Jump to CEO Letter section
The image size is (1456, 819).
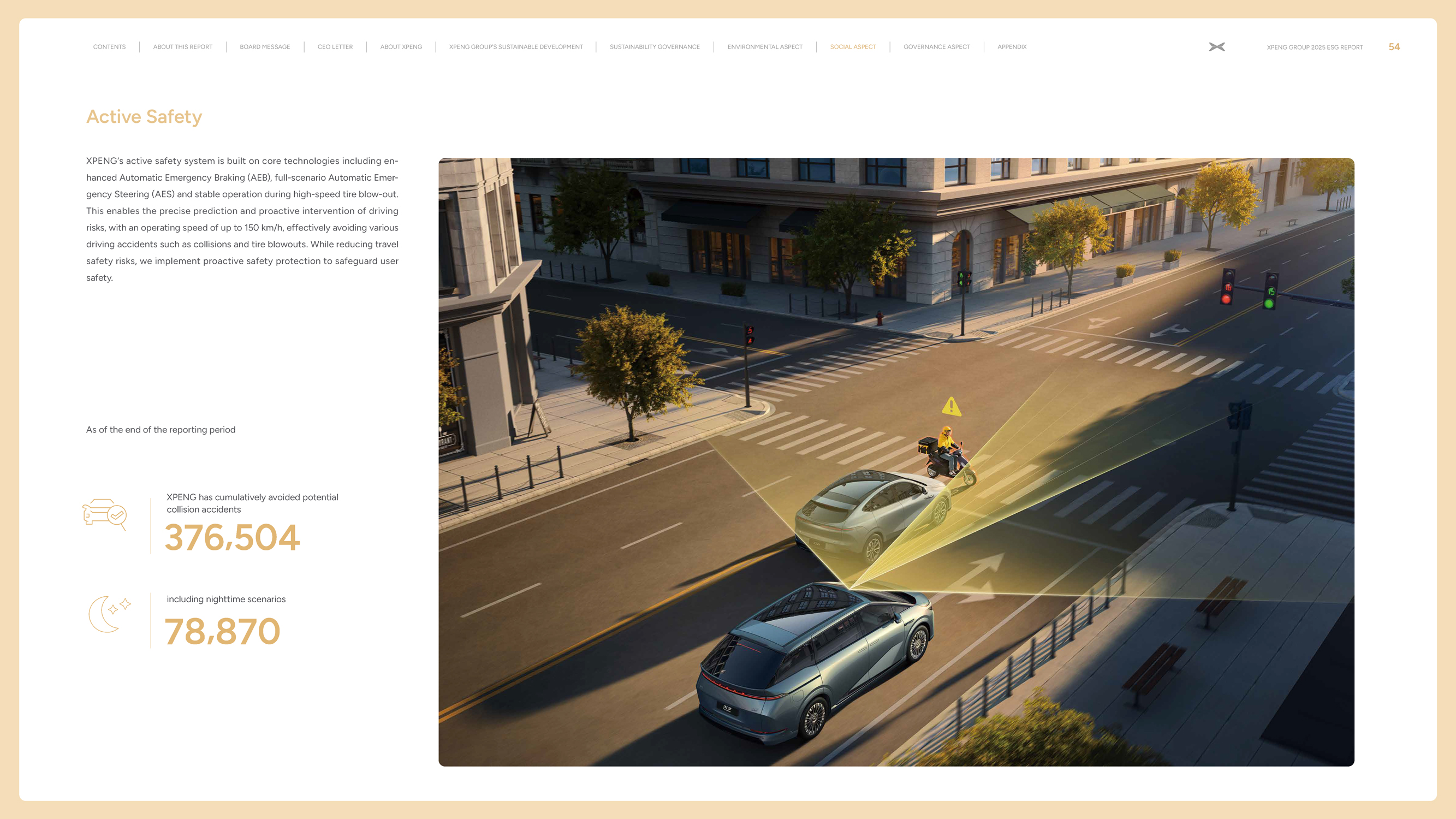(335, 47)
